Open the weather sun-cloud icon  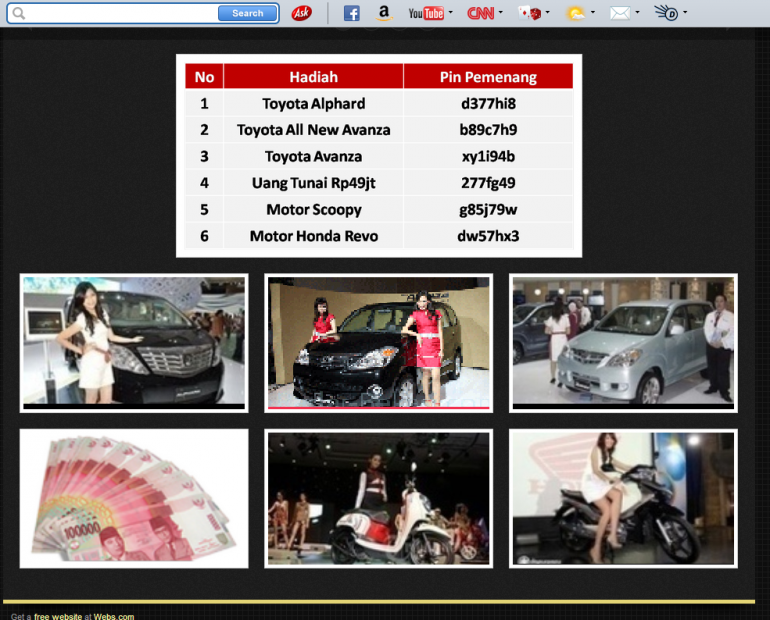click(x=576, y=13)
